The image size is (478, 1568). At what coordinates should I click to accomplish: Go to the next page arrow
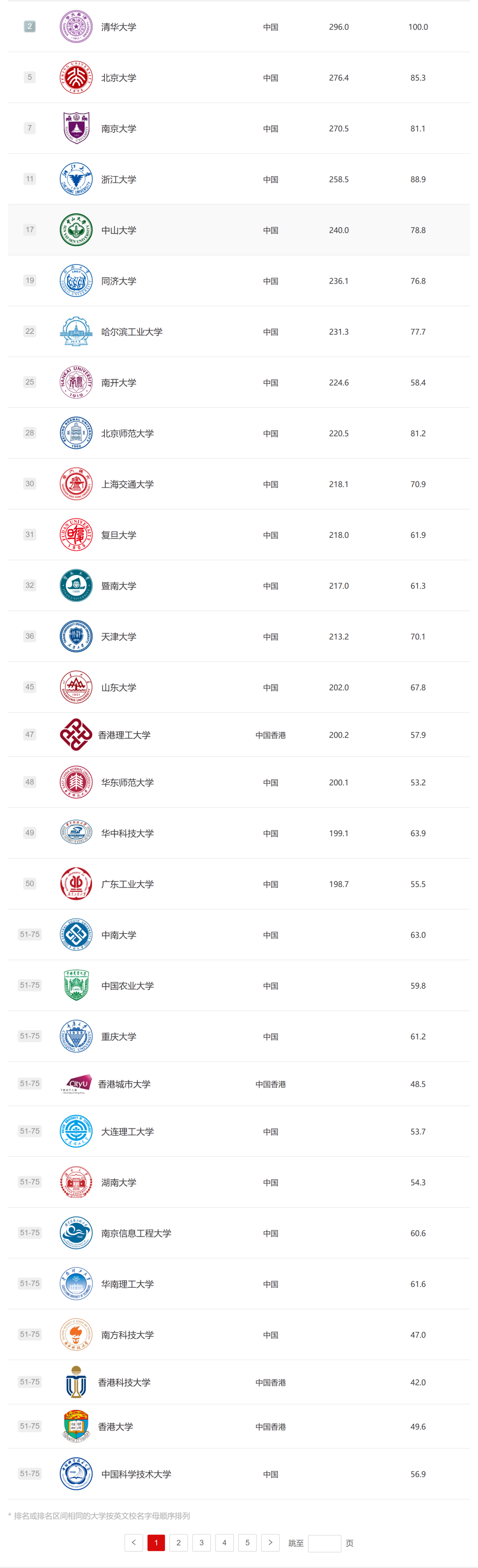click(270, 1542)
